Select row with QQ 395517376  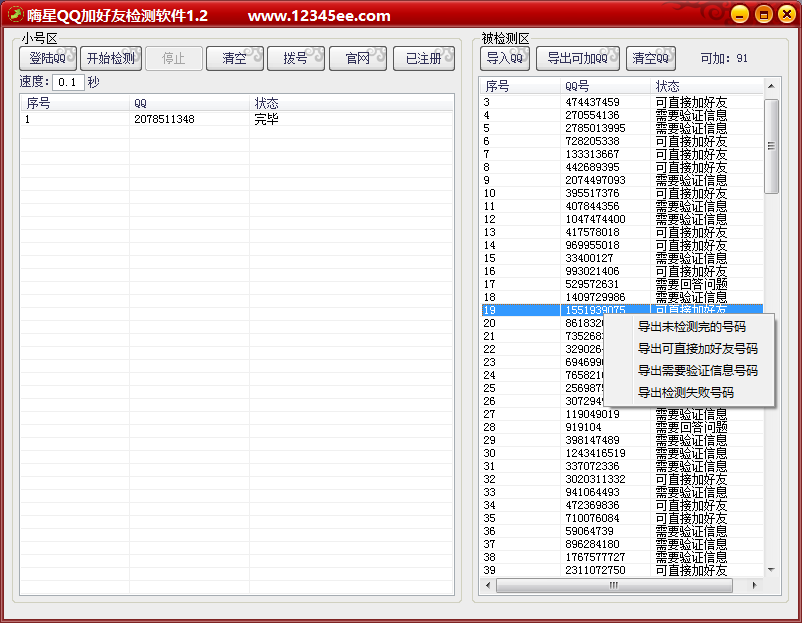(622, 193)
